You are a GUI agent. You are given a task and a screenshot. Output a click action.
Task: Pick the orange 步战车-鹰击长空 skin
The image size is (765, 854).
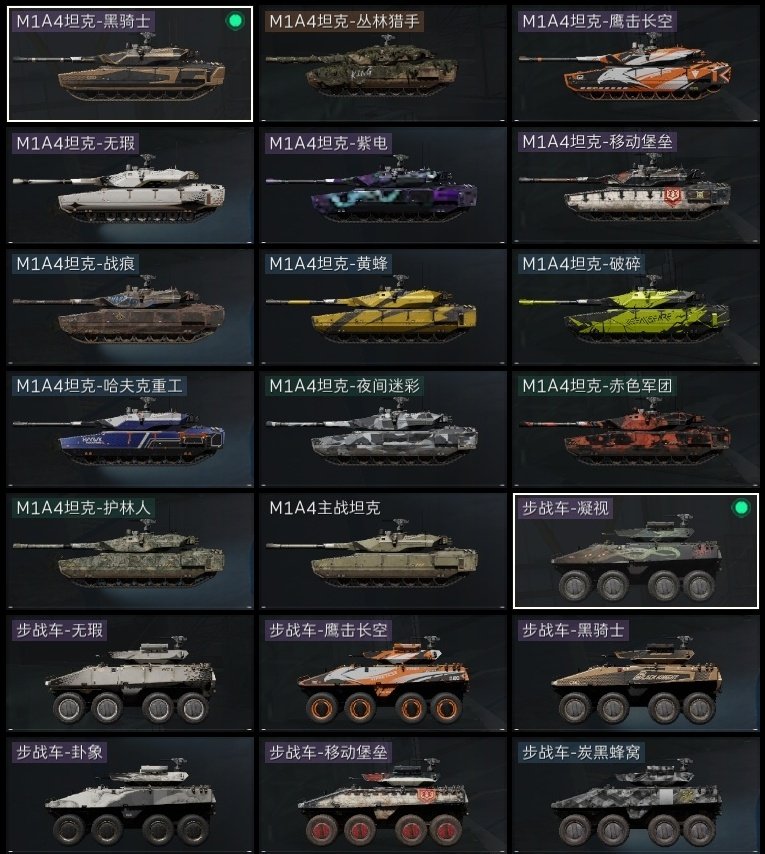pyautogui.click(x=383, y=673)
